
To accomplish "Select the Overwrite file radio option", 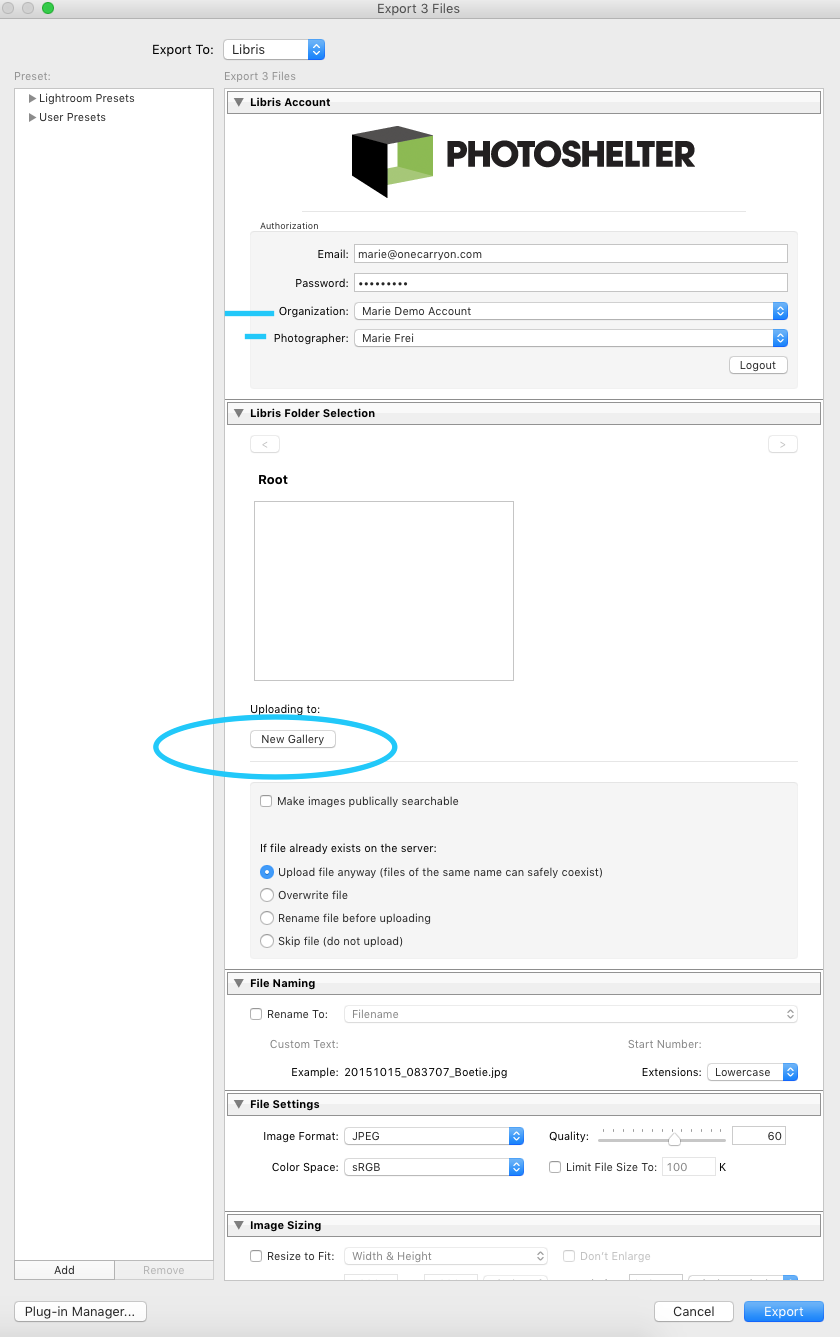I will coord(267,895).
